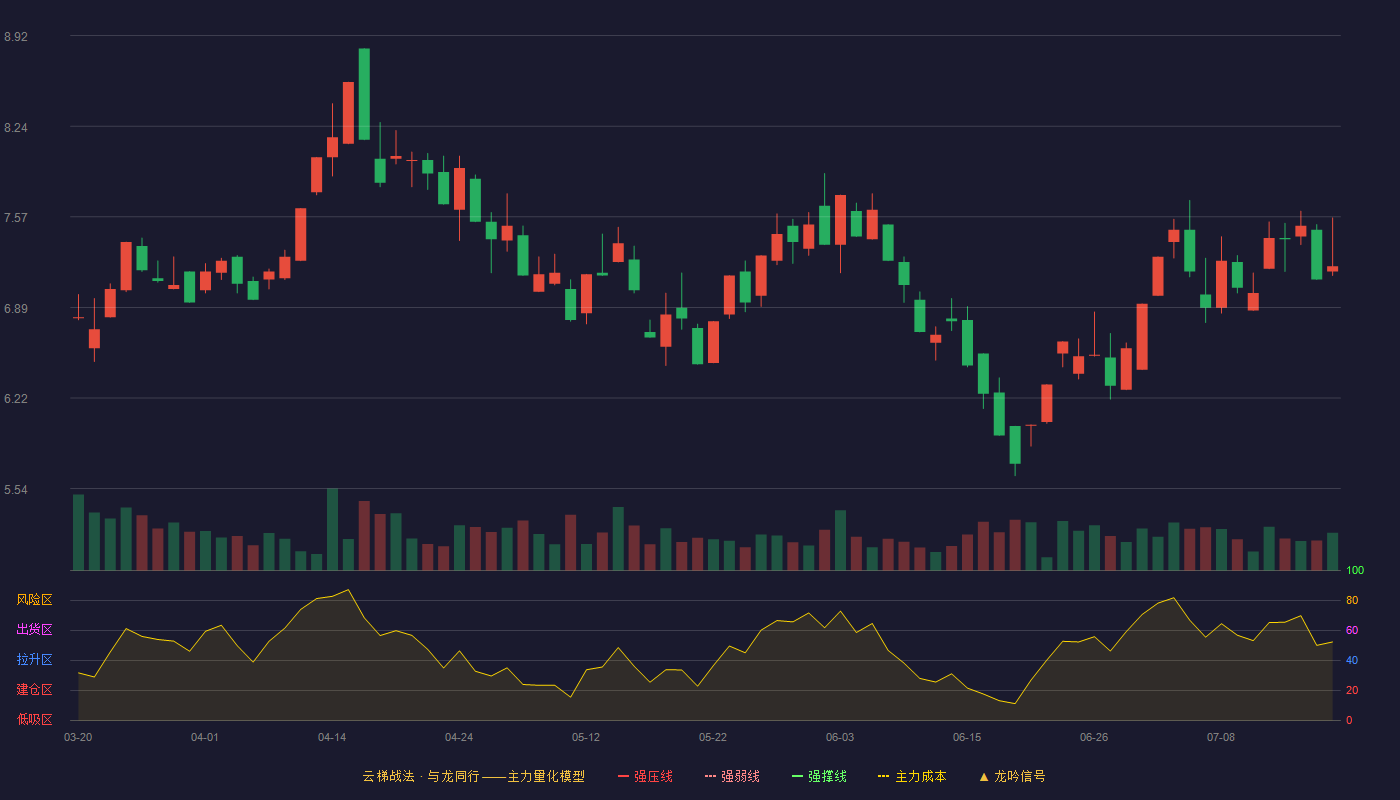Click the red 20 indicator axis value
Image resolution: width=1400 pixels, height=800 pixels.
pos(1352,690)
